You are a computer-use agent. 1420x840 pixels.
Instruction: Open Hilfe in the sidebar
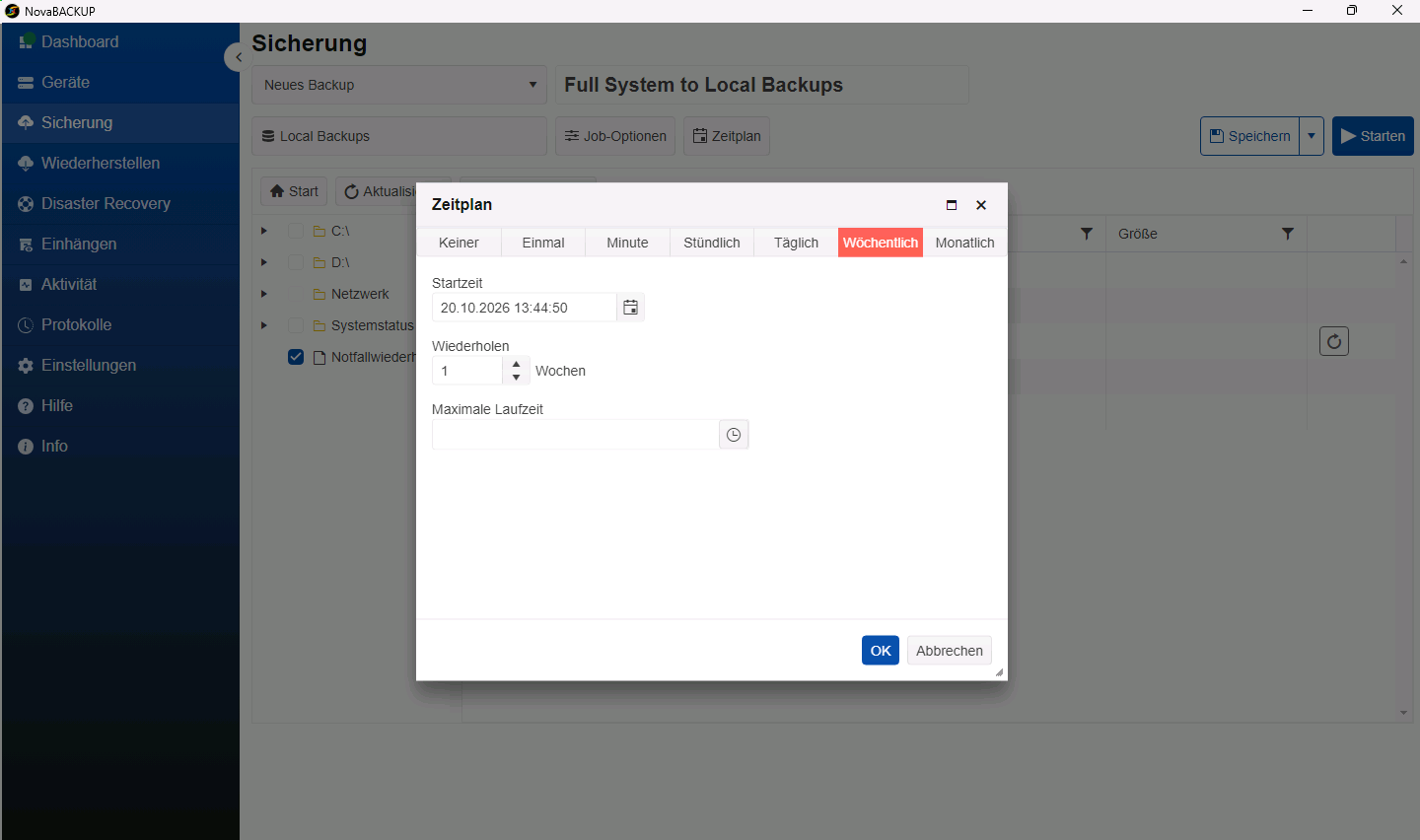coord(119,405)
